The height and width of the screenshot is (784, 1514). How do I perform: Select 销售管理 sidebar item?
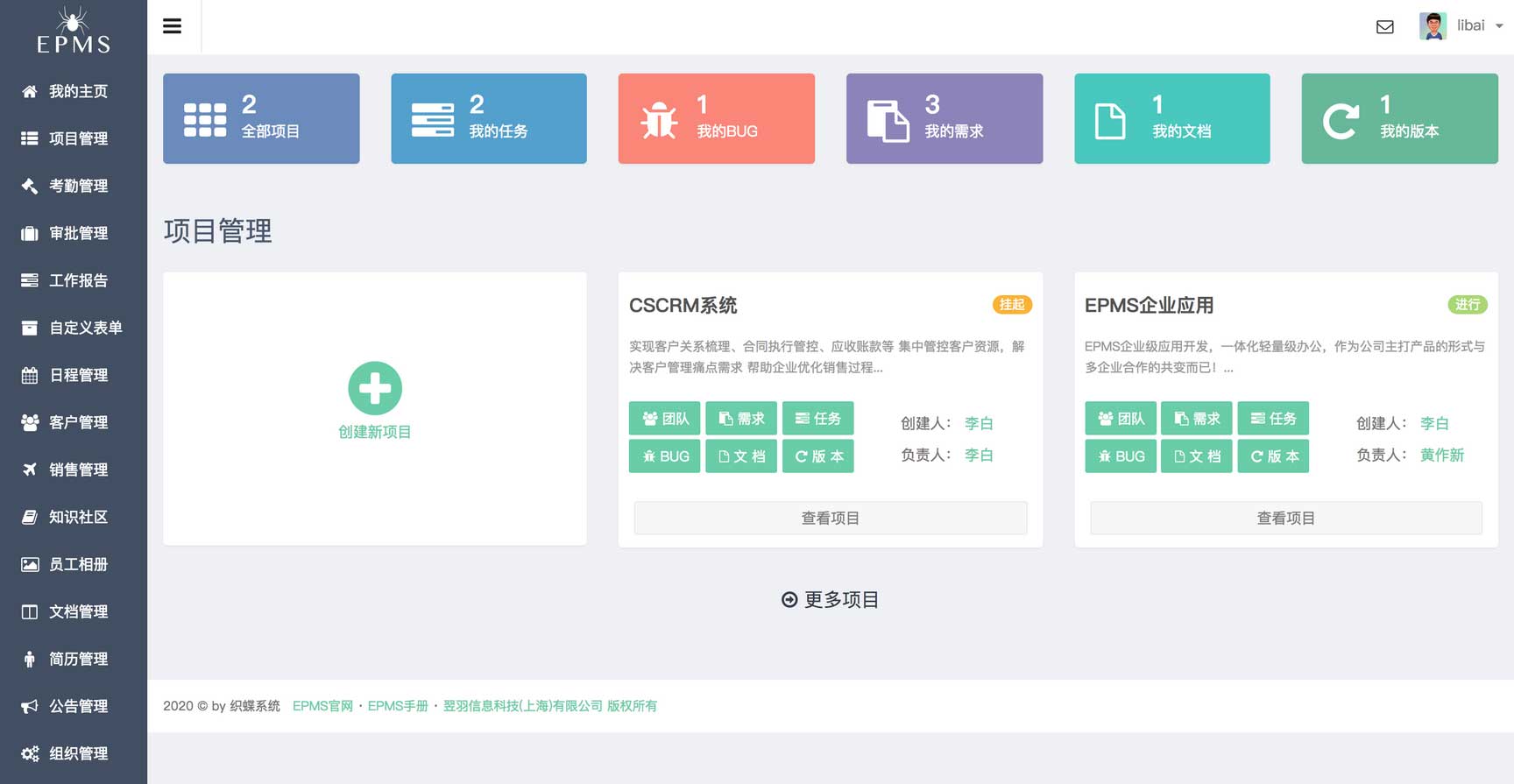click(x=74, y=470)
